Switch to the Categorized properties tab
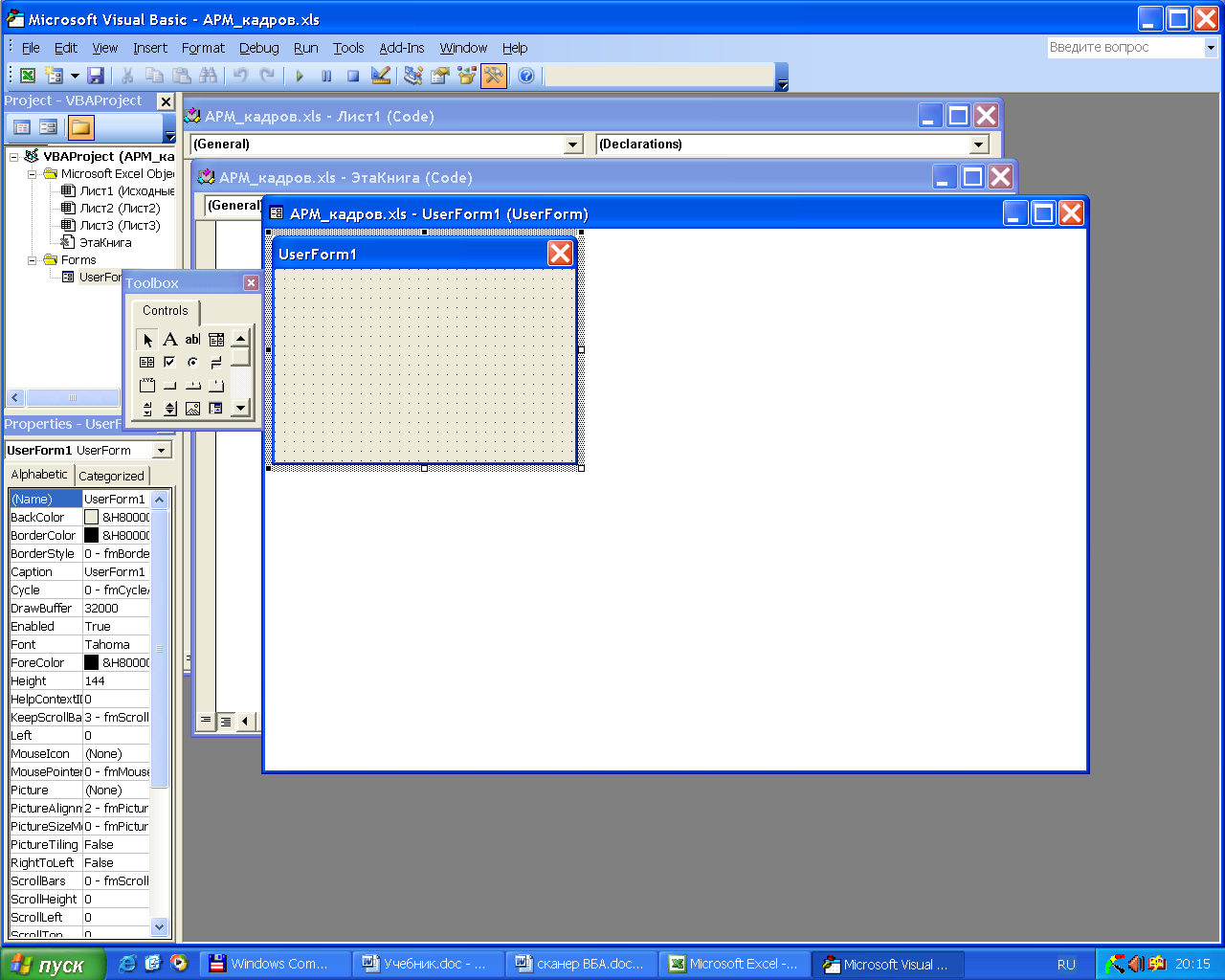This screenshot has width=1225, height=980. coord(112,476)
